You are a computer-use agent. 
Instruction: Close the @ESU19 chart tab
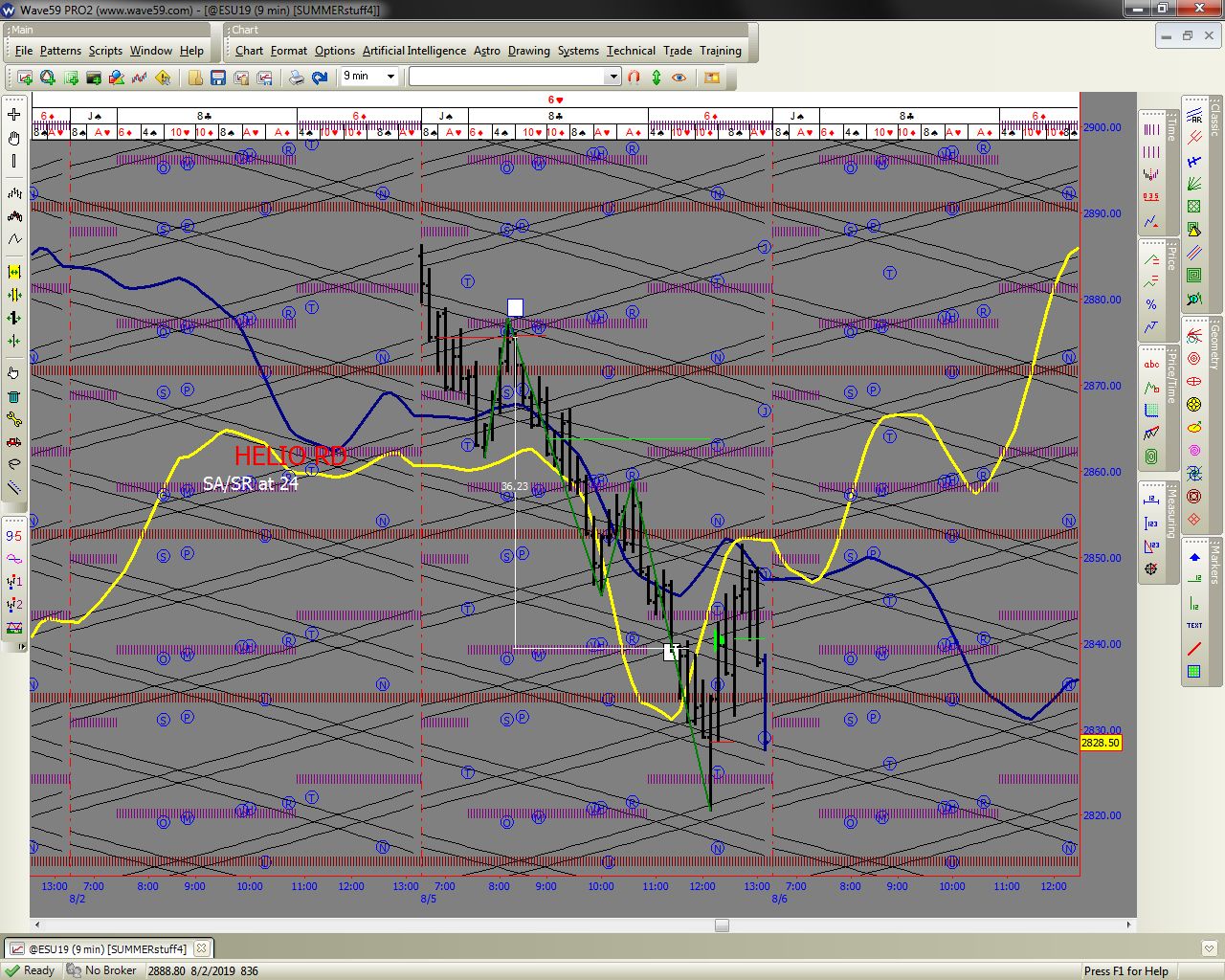201,948
